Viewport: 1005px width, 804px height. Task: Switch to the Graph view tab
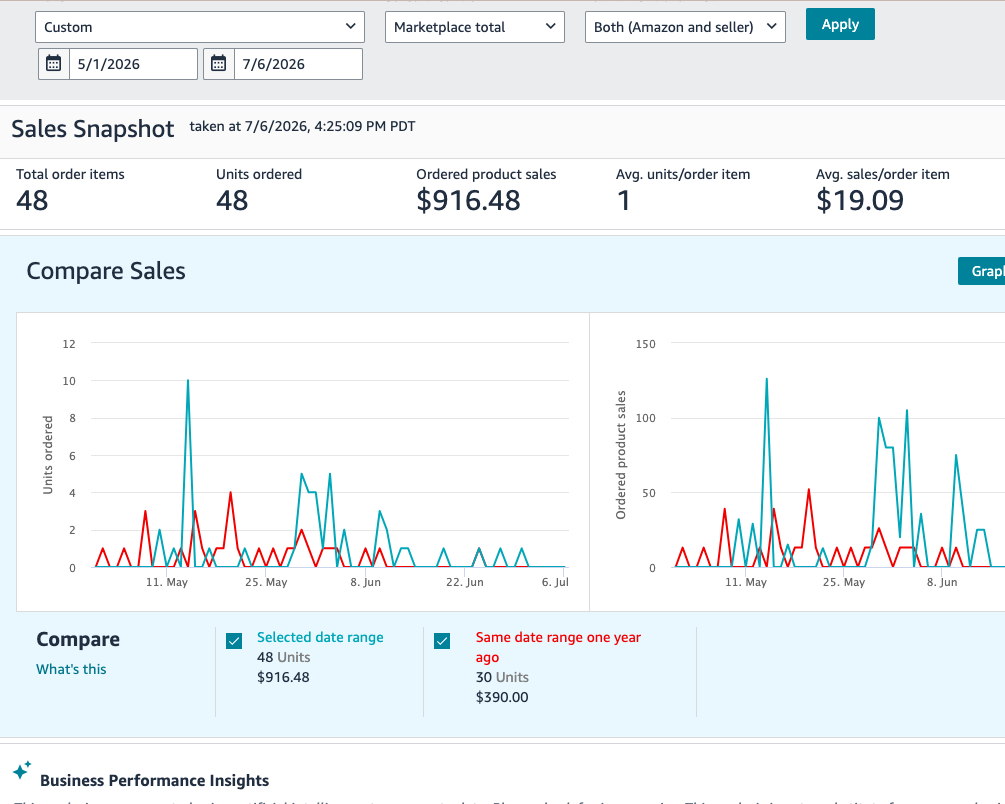[982, 271]
